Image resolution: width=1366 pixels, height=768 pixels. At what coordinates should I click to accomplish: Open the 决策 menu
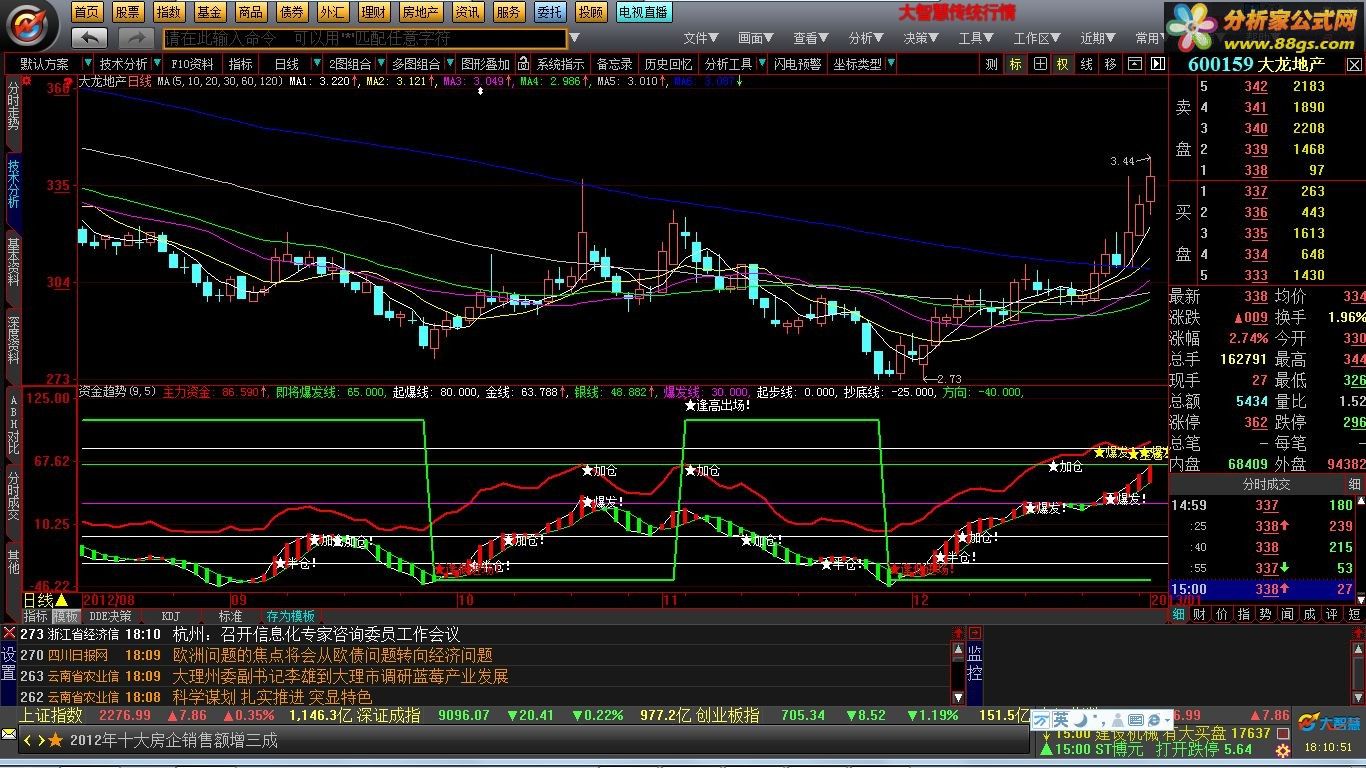click(x=922, y=38)
